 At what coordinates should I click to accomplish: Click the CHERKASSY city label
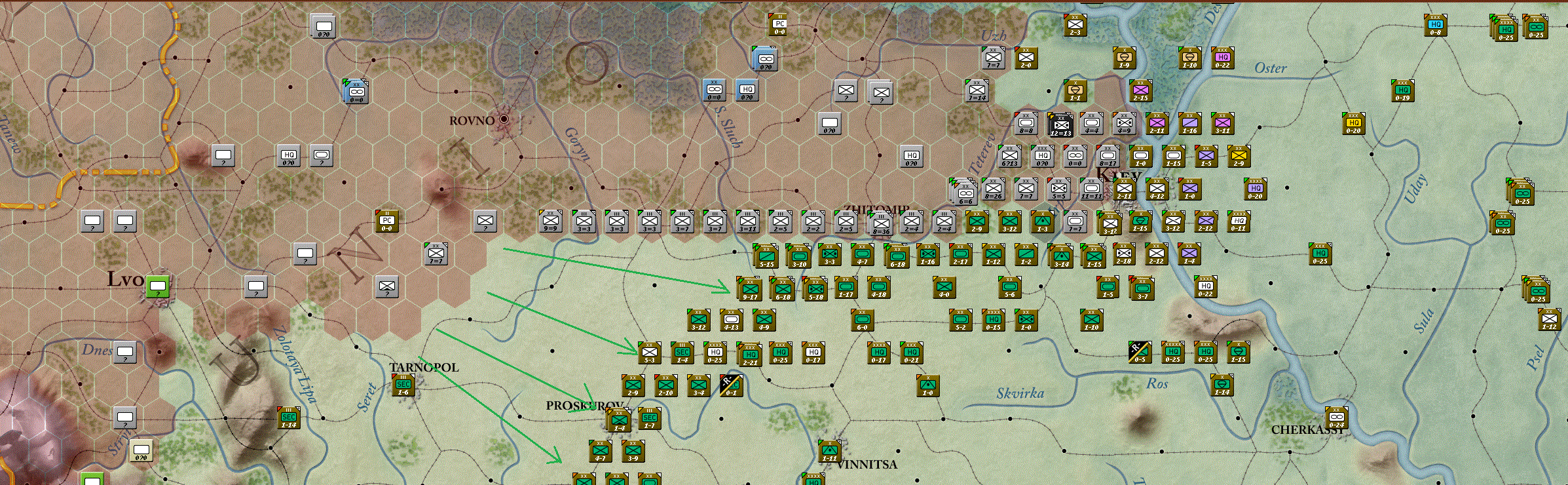pyautogui.click(x=1307, y=430)
